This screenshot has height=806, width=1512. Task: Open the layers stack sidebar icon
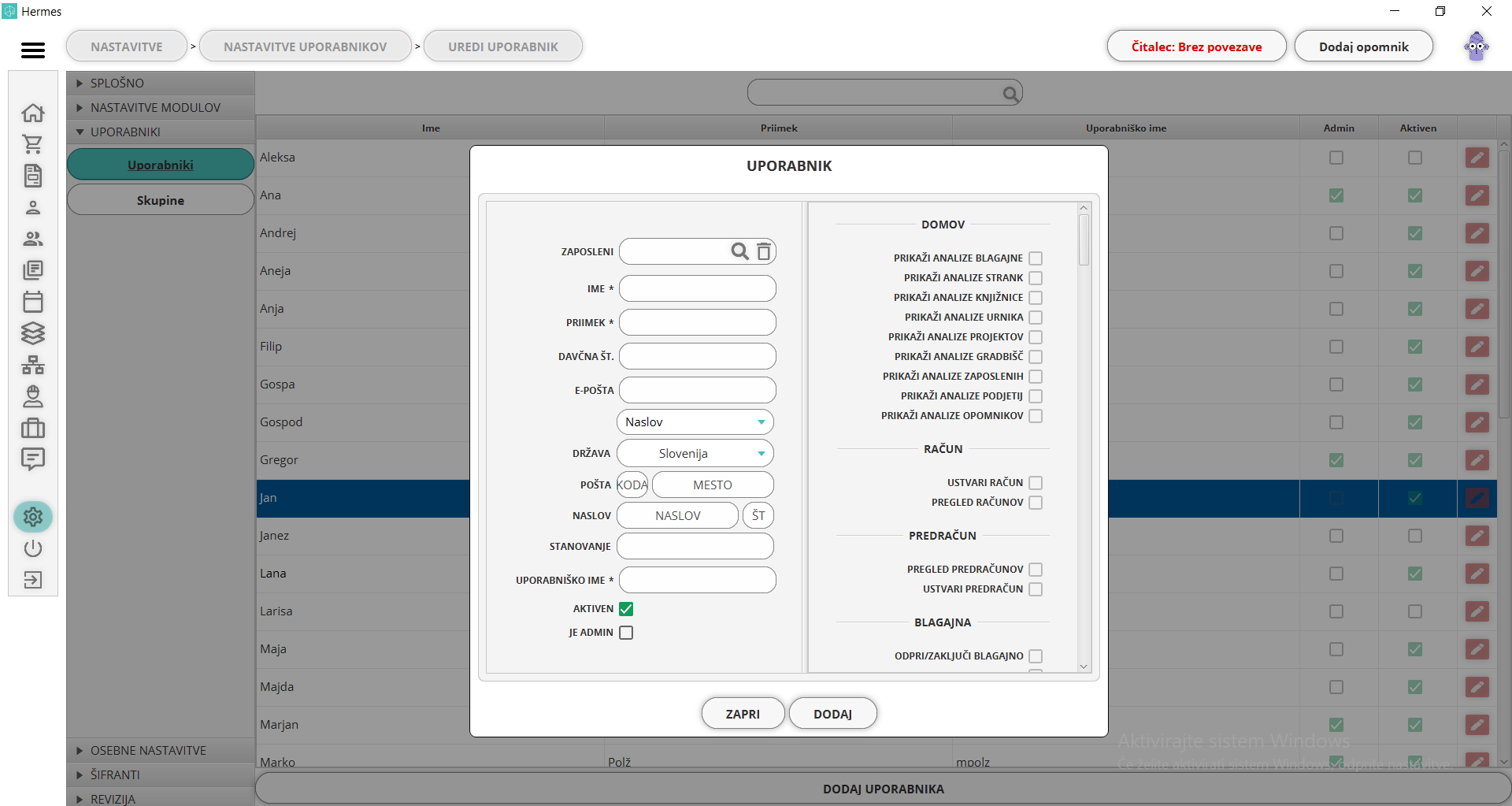(x=33, y=333)
